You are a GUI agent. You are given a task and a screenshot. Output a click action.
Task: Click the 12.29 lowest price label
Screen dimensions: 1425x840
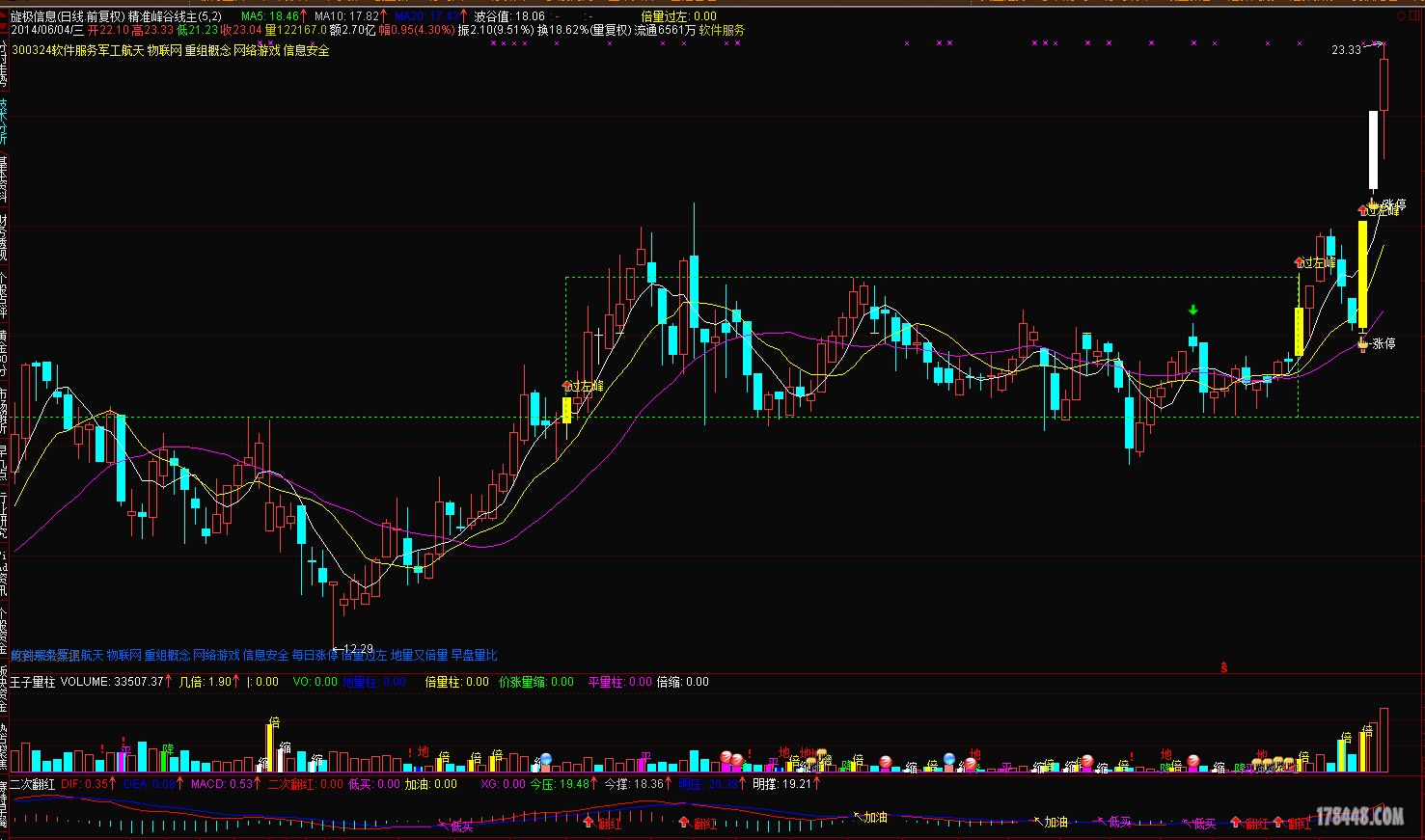[x=355, y=649]
